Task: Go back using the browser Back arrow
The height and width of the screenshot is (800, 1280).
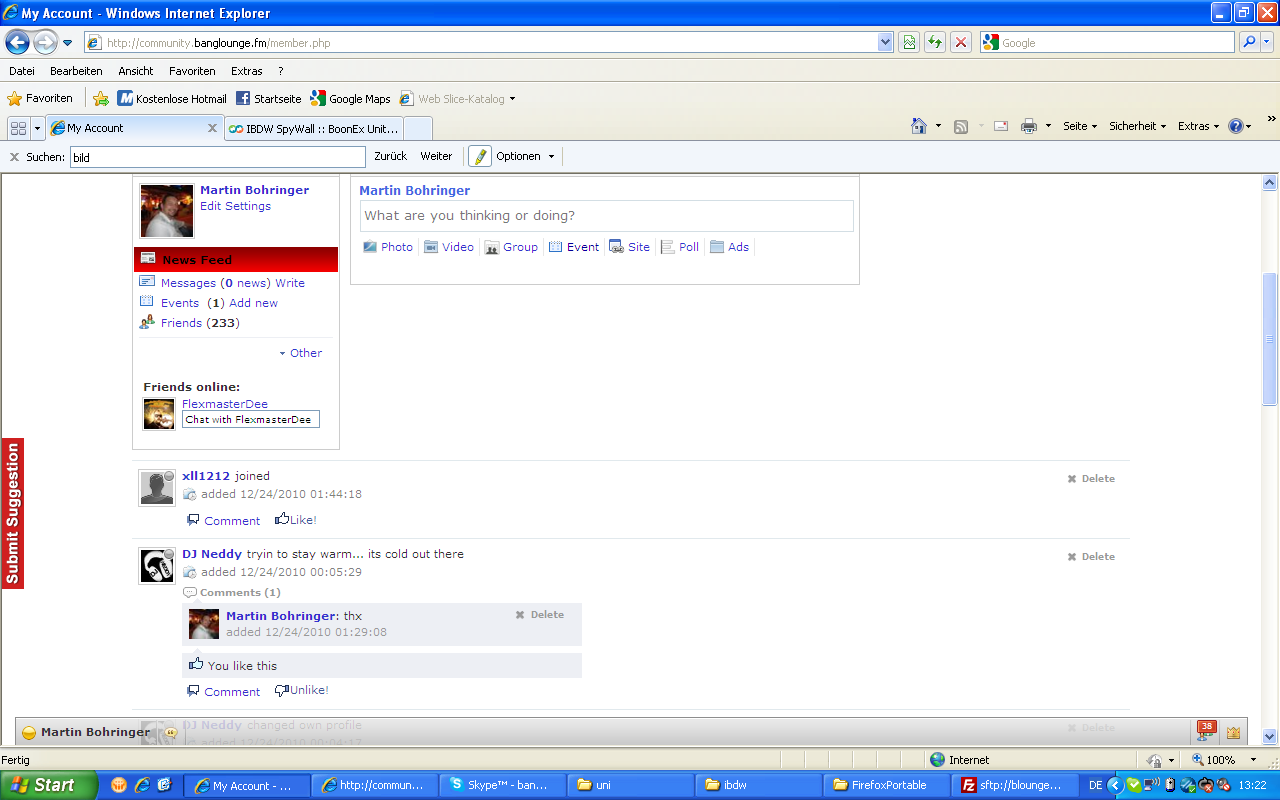Action: pyautogui.click(x=18, y=42)
